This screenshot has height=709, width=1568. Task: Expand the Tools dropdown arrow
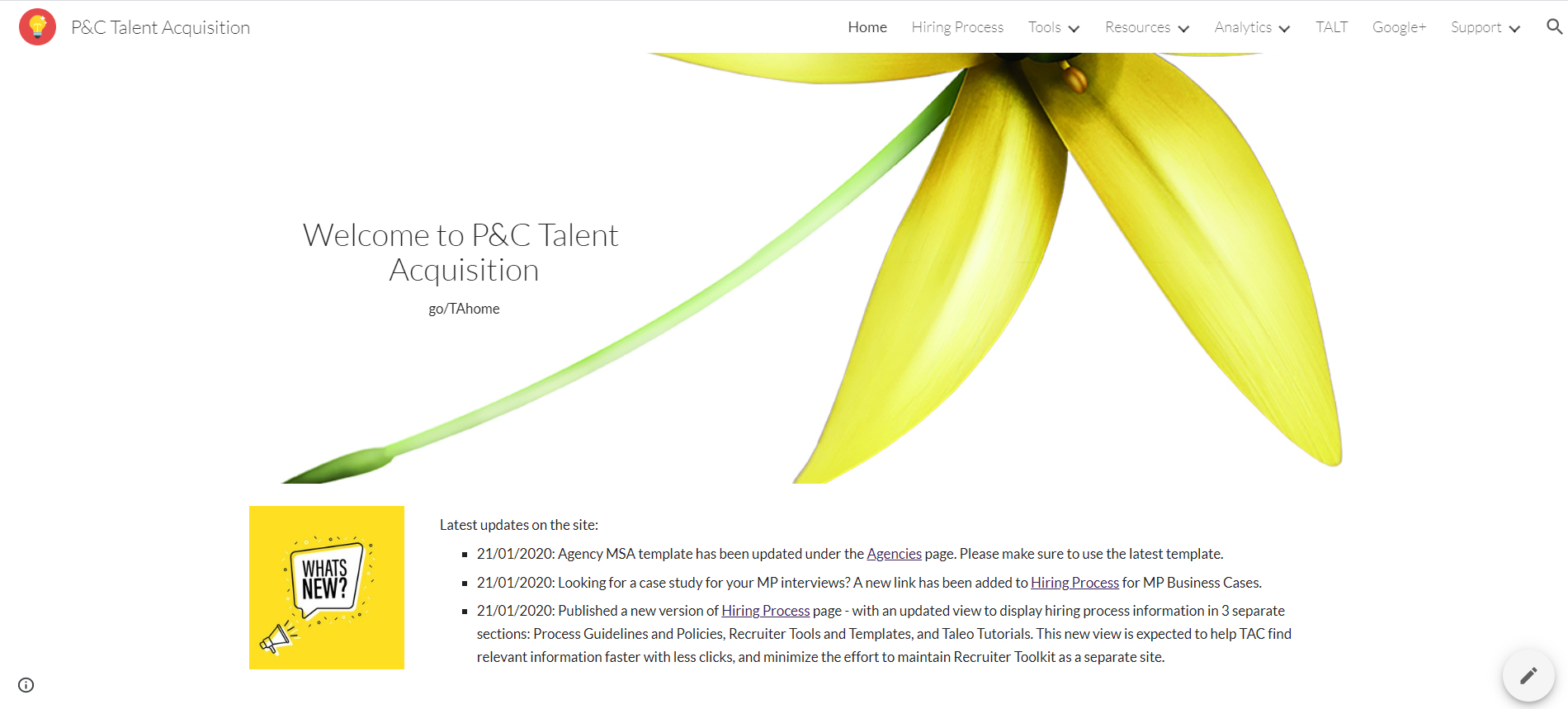1074,28
